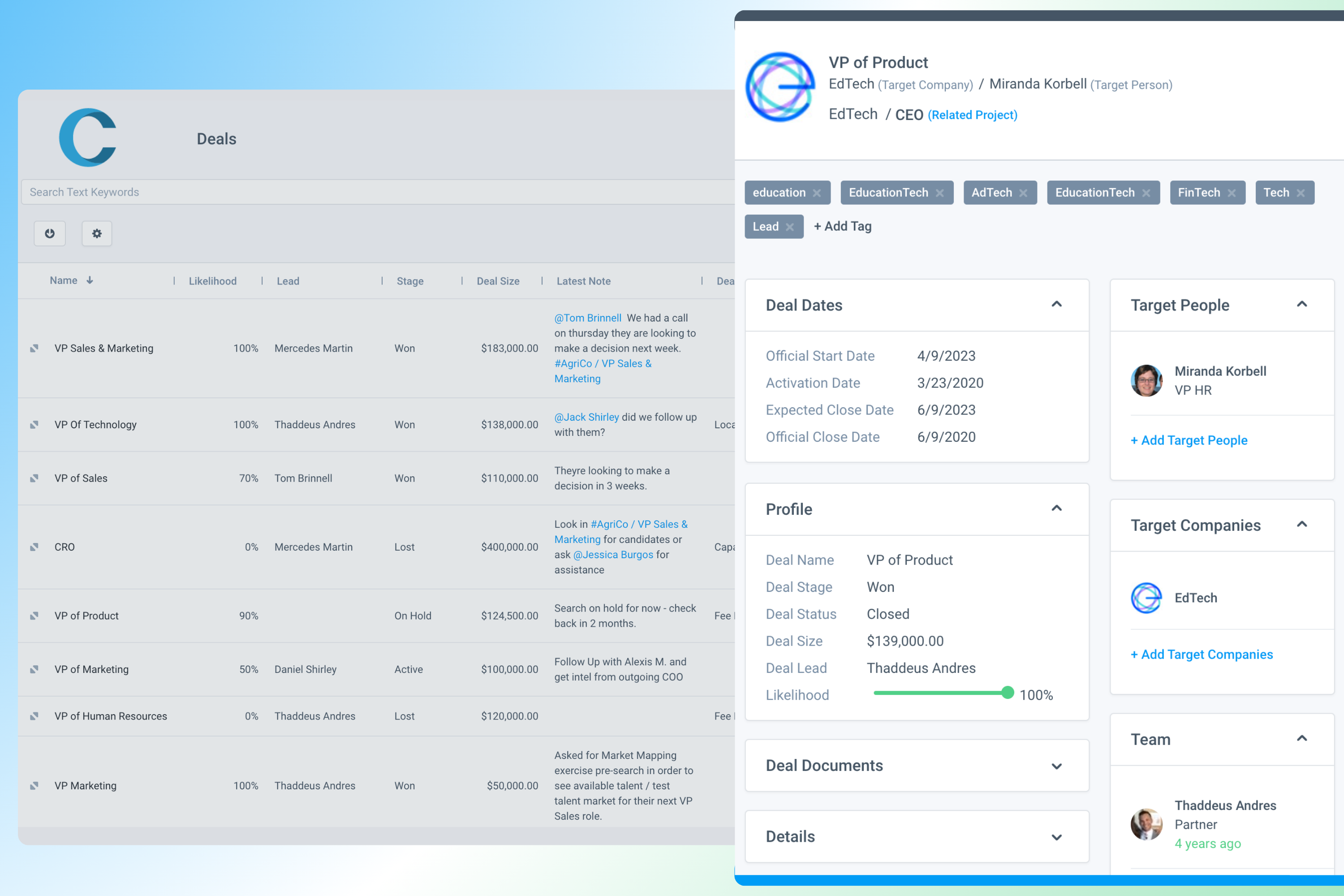The image size is (1344, 896).
Task: Click EdTech name in Target Companies
Action: pos(1196,598)
